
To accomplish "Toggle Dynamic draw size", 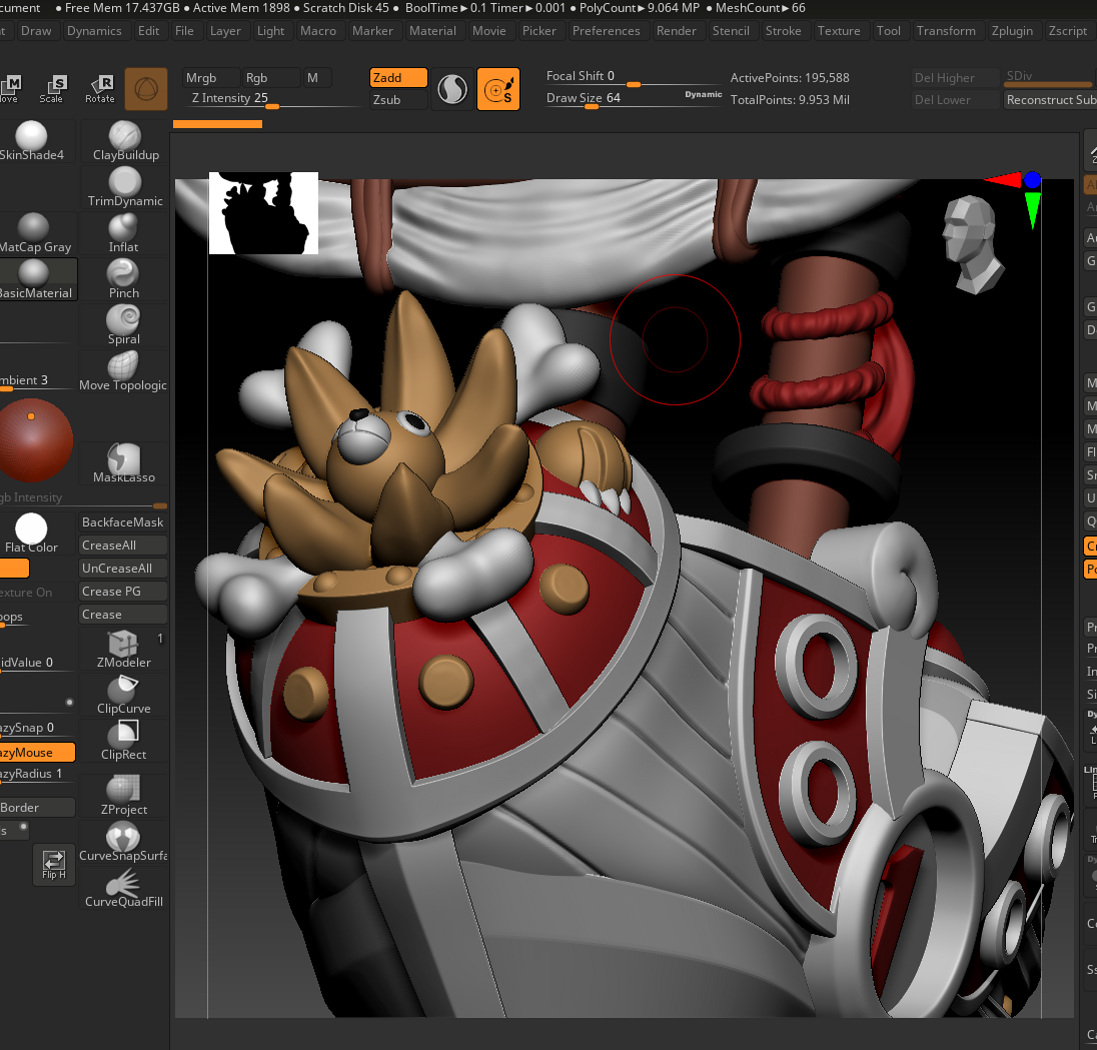I will [702, 94].
